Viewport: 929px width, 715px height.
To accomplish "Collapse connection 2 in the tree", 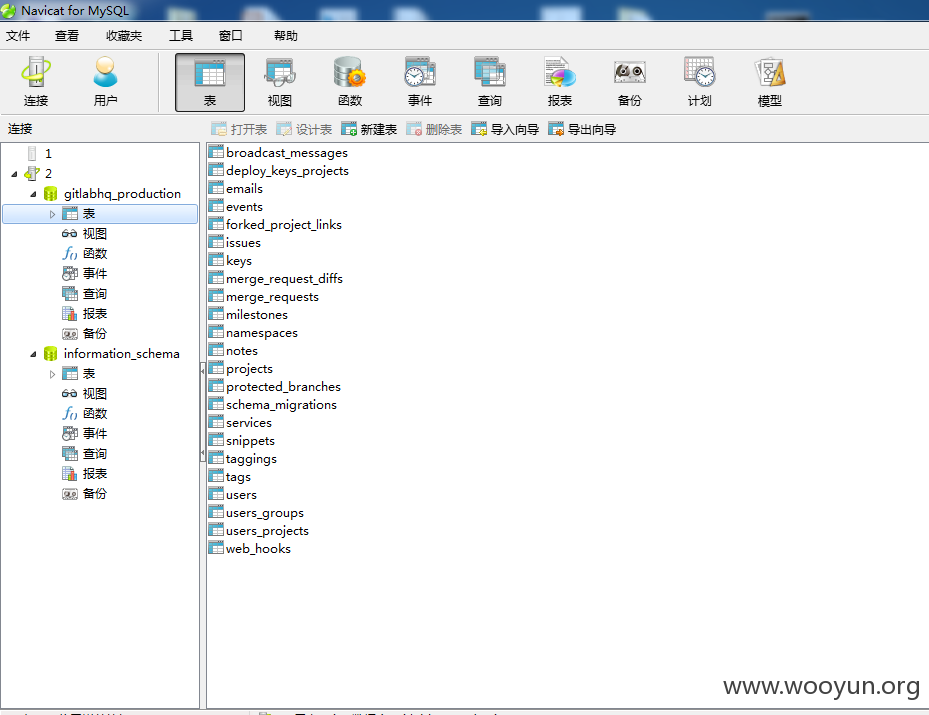I will tap(14, 174).
